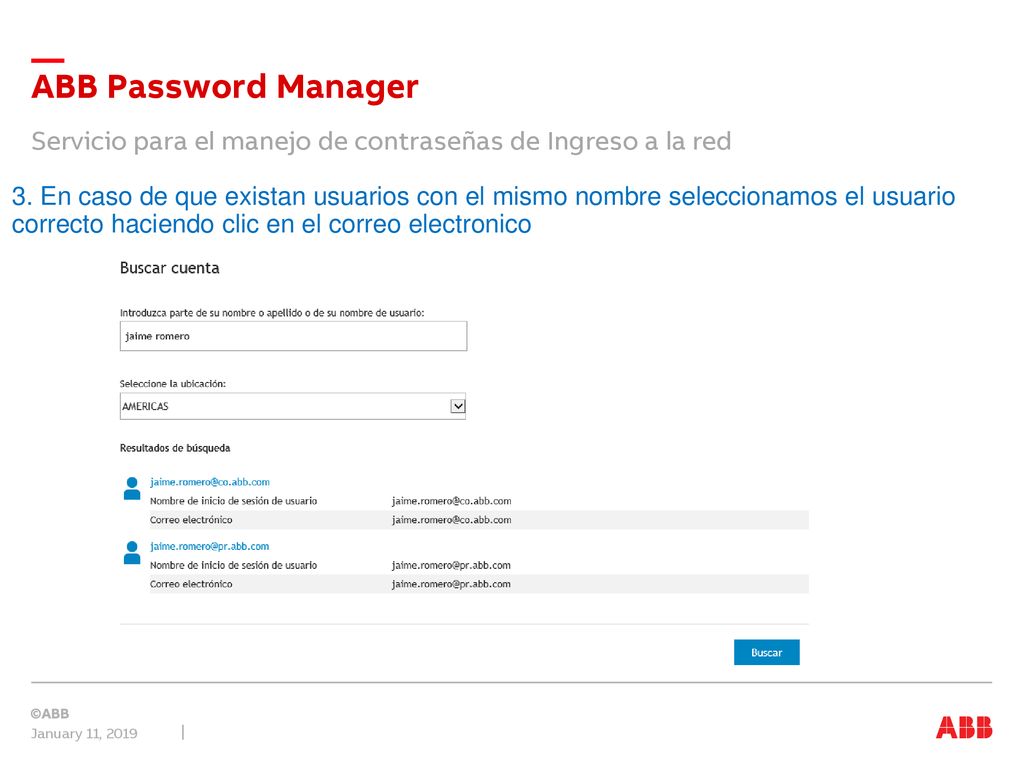1024x768 pixels.
Task: Click the blue Buscar button
Action: pyautogui.click(x=767, y=652)
